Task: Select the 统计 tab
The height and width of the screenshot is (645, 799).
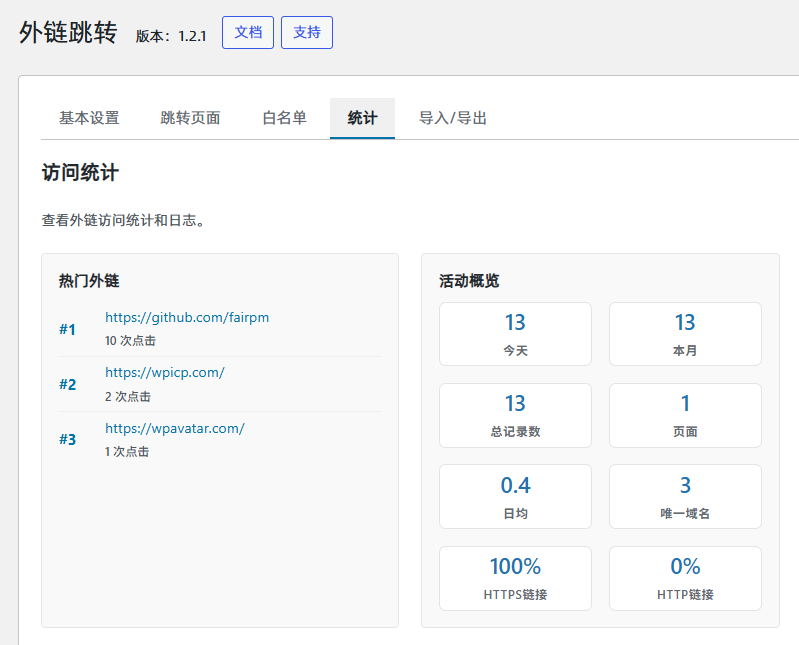Action: [362, 118]
